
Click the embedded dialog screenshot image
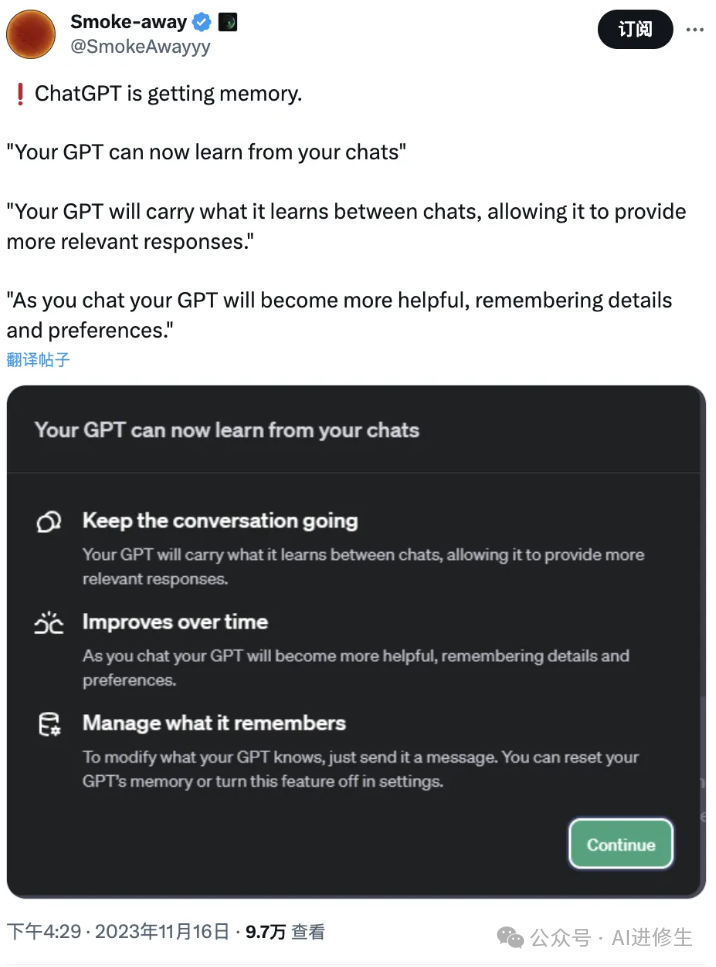pyautogui.click(x=356, y=641)
